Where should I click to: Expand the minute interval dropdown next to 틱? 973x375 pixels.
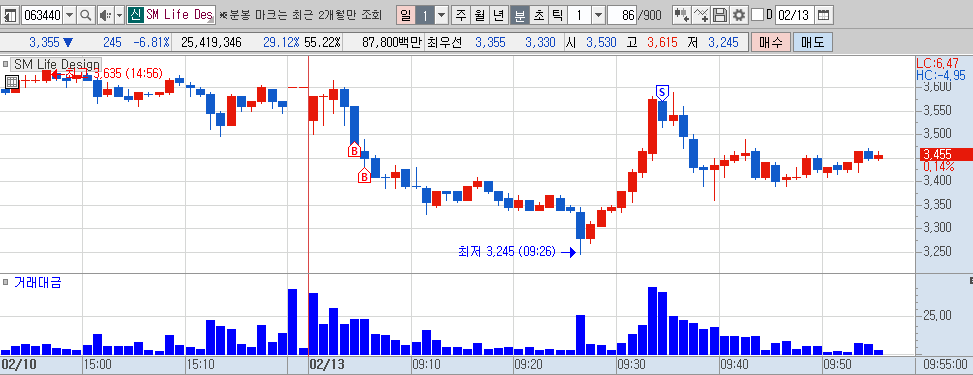click(599, 14)
